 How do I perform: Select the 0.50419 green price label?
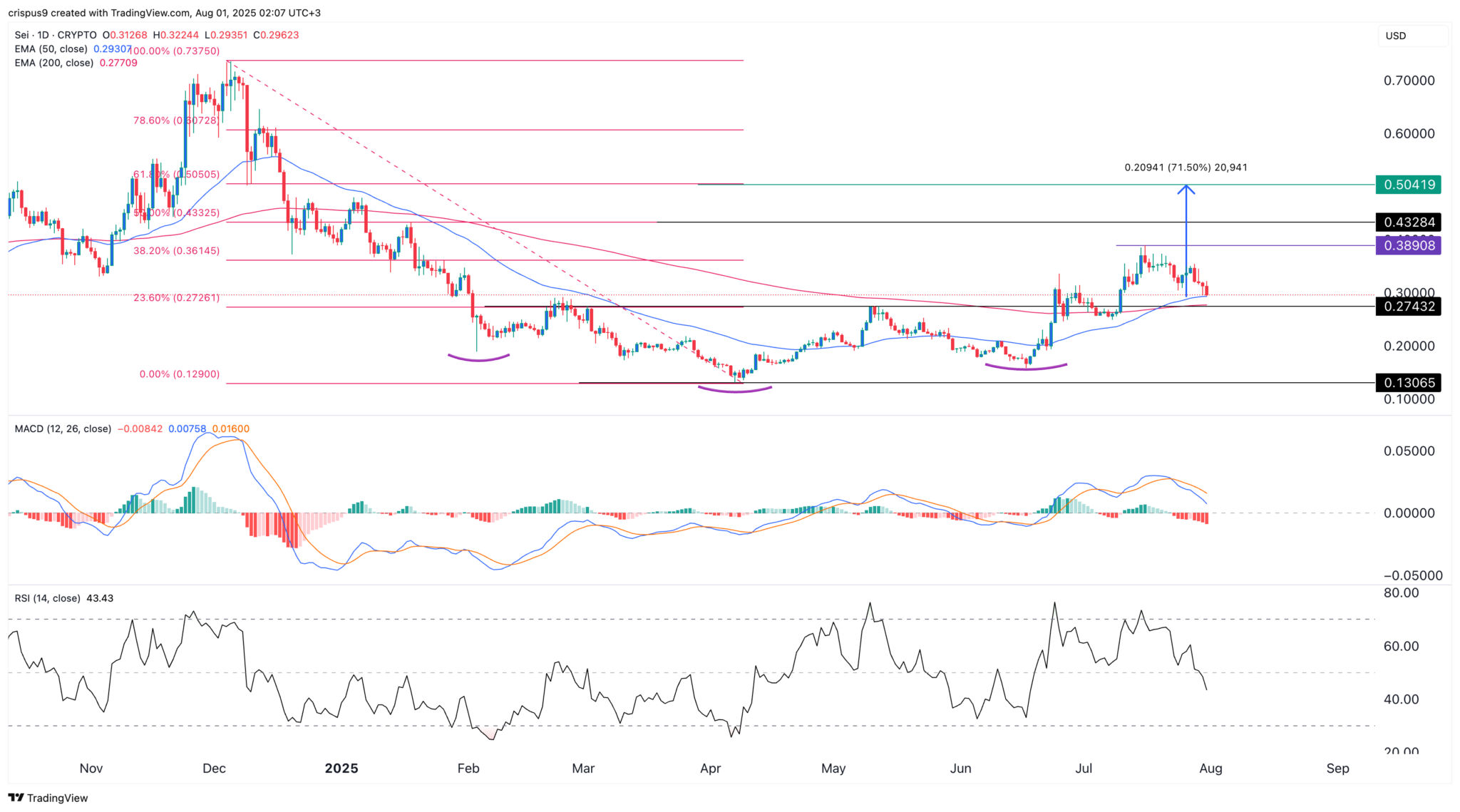point(1409,185)
